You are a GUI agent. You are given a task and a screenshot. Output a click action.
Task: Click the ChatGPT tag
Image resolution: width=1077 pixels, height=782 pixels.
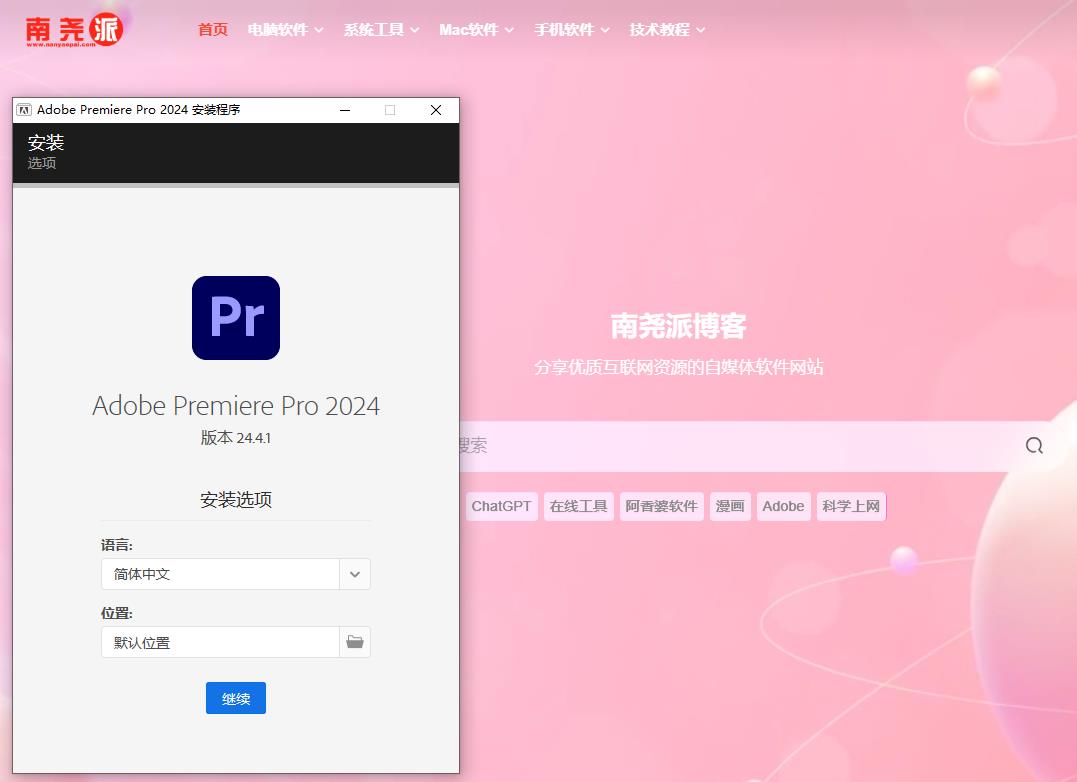(501, 507)
